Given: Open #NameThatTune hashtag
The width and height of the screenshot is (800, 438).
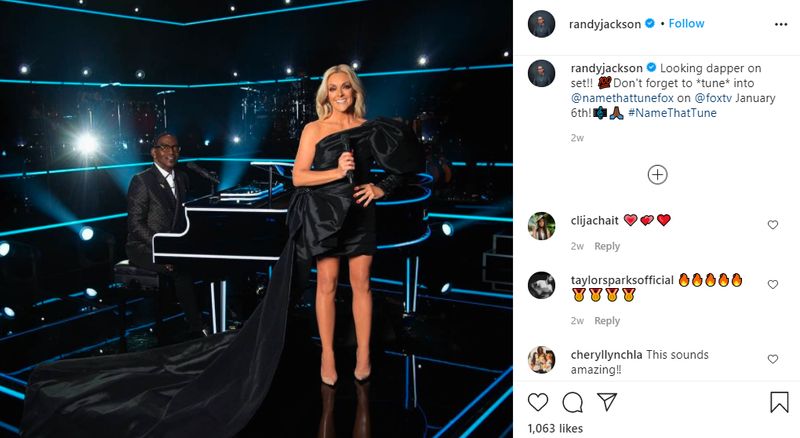Looking at the screenshot, I should (x=672, y=113).
